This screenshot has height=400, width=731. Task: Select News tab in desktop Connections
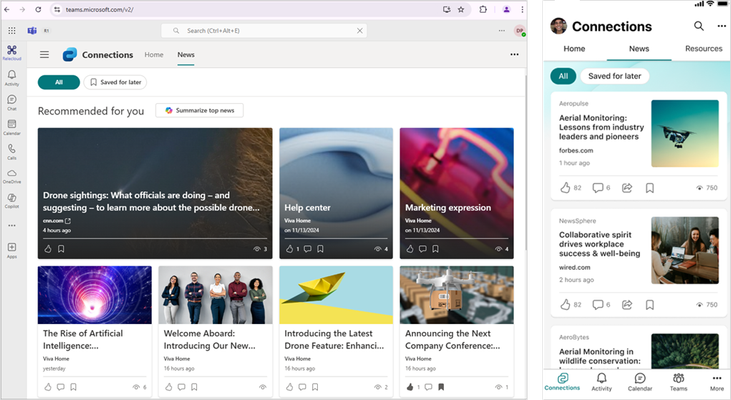tap(186, 55)
